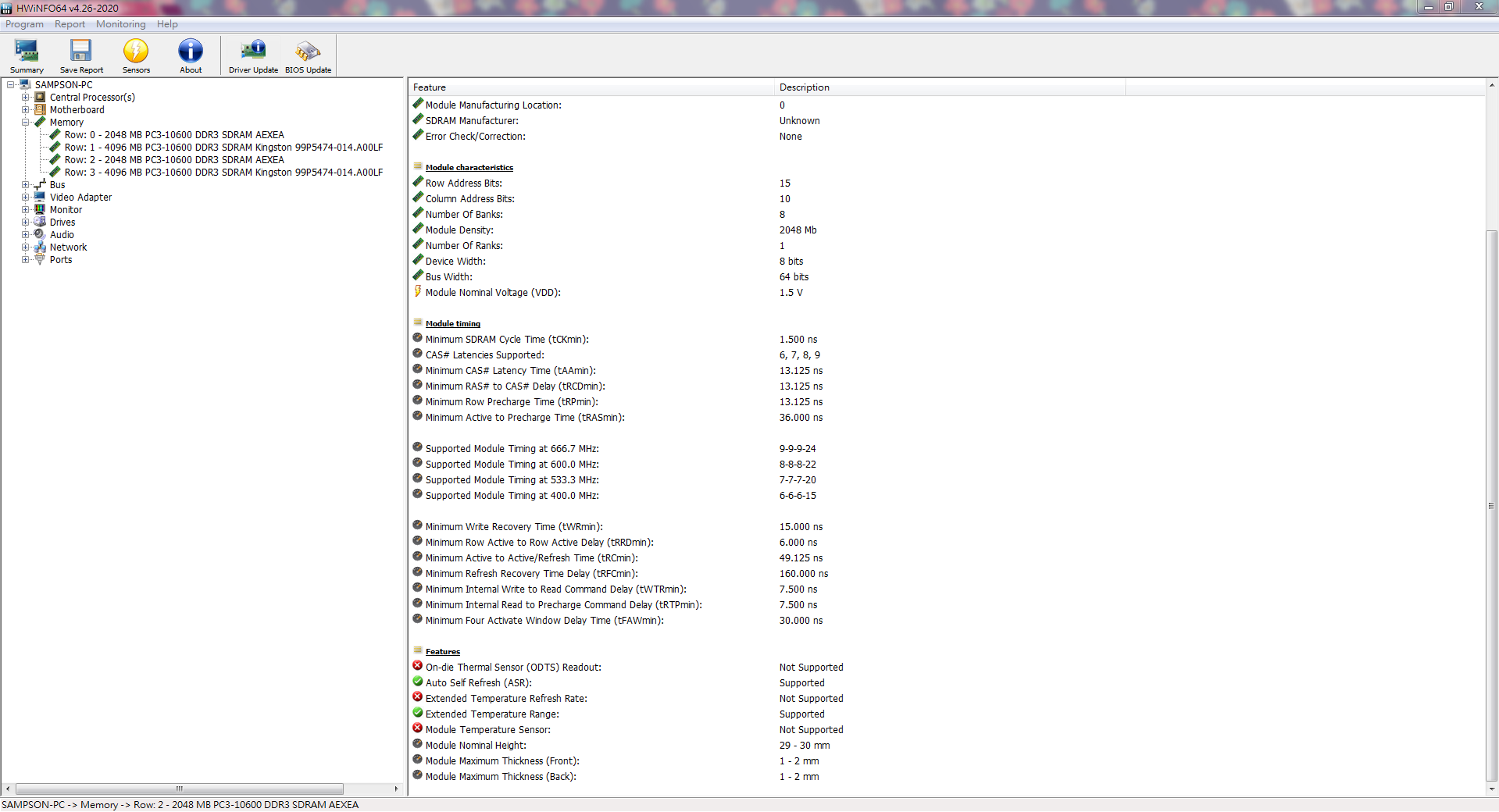Viewport: 1499px width, 812px height.
Task: Click the Minimize window button
Action: 1429,7
